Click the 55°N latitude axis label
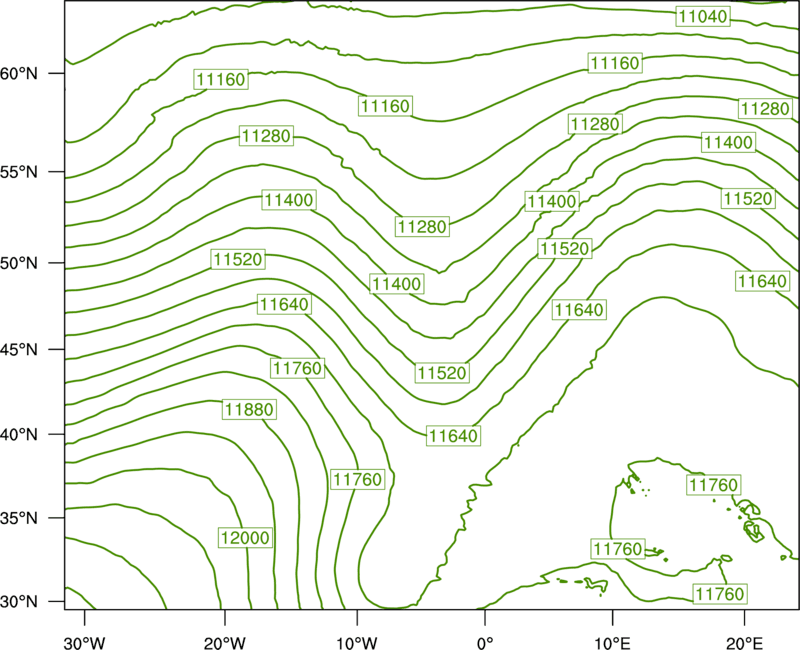Screen dimensions: 800x650 point(19,172)
